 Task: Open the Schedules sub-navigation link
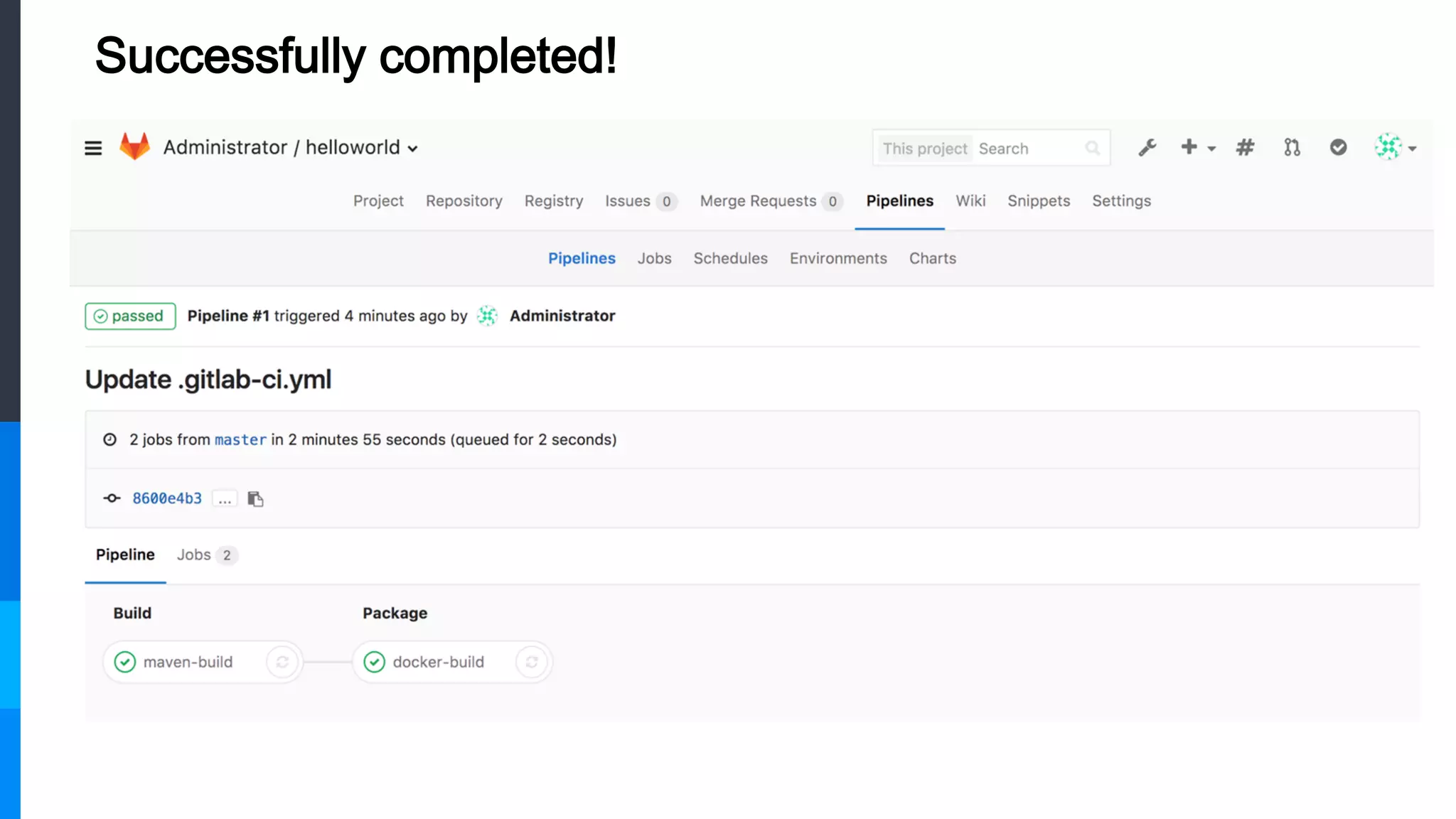click(730, 258)
